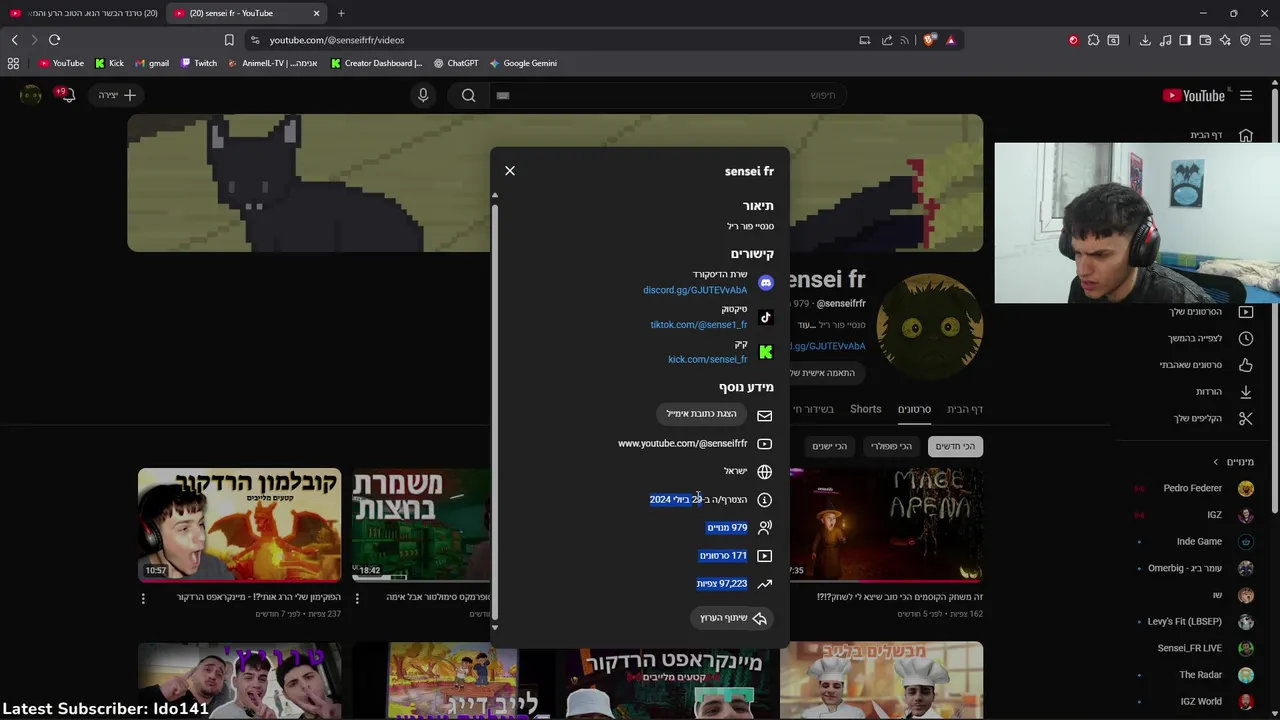Click the address bar URL

tap(337, 40)
